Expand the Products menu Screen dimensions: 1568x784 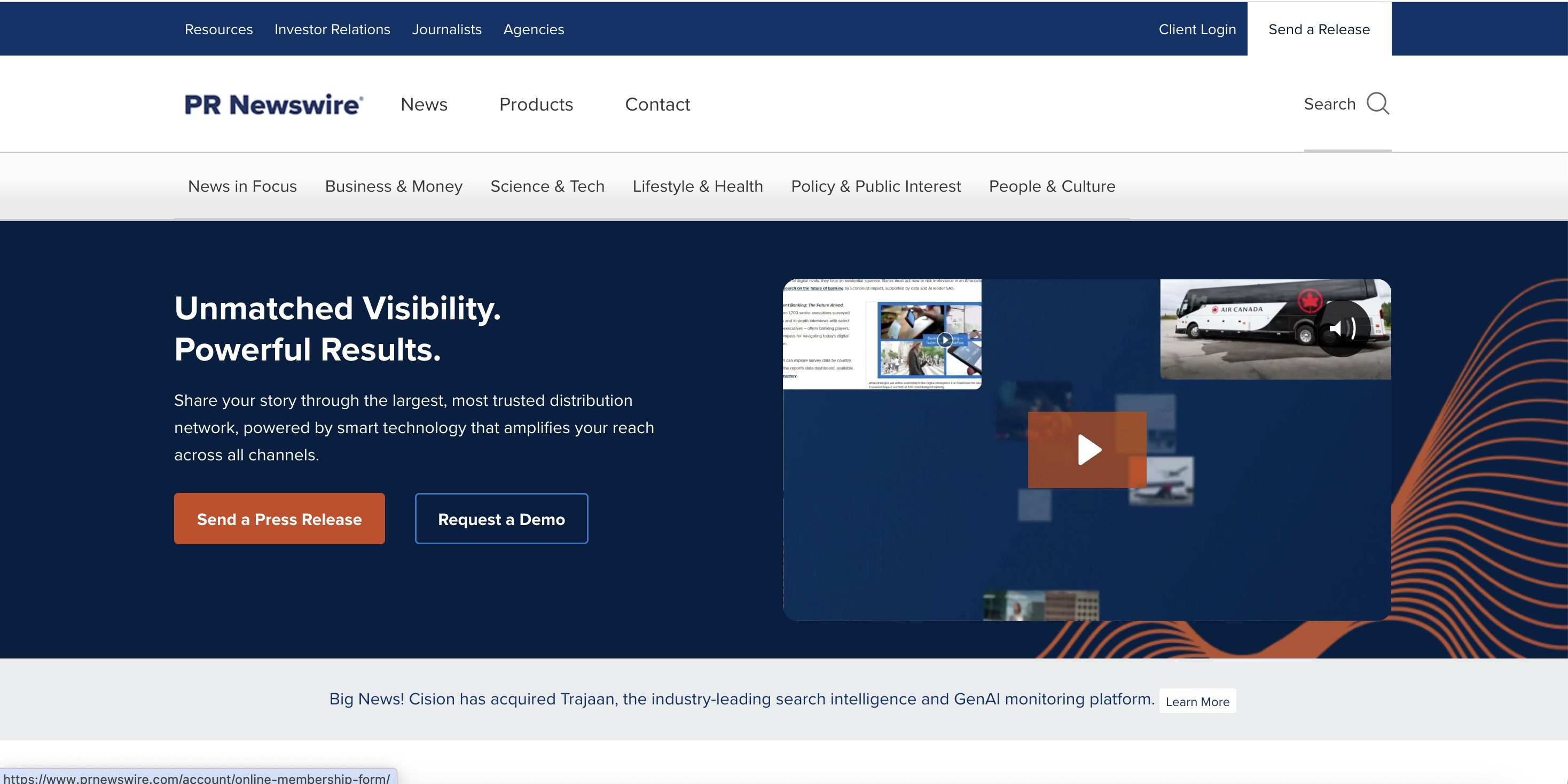(536, 105)
